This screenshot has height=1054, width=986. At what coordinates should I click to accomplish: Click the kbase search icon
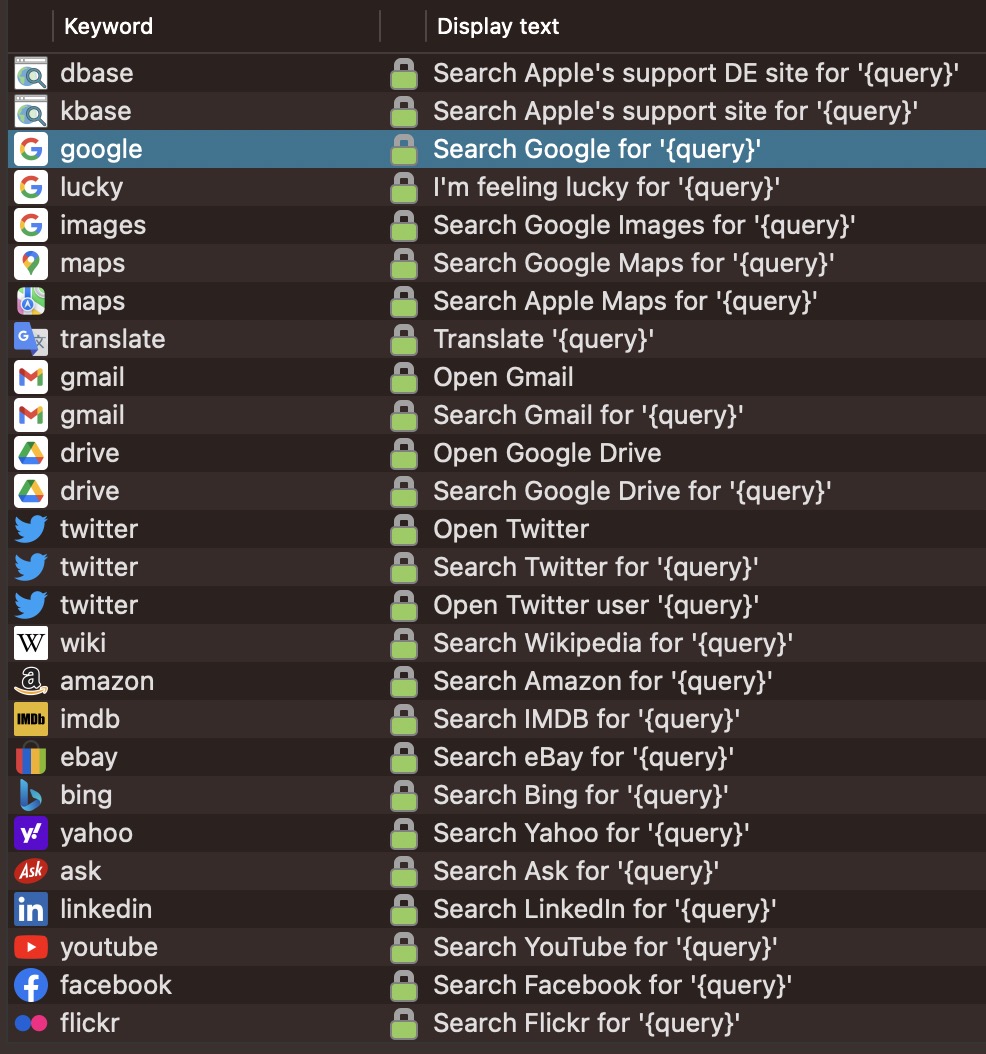(31, 111)
